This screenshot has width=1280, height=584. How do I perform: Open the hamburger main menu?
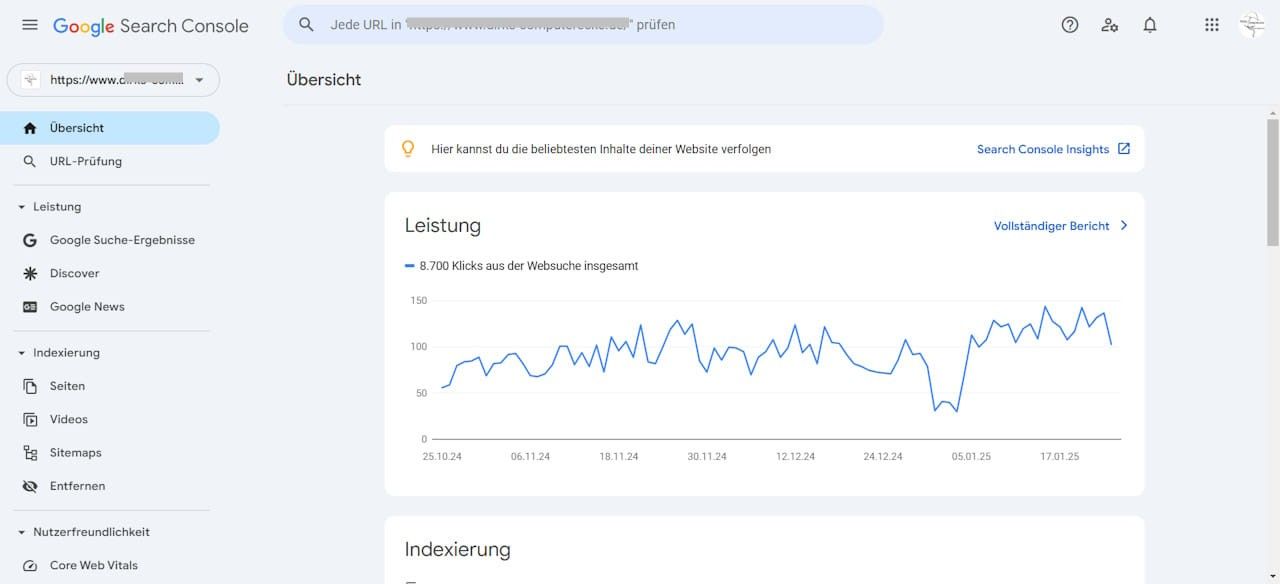(x=30, y=25)
